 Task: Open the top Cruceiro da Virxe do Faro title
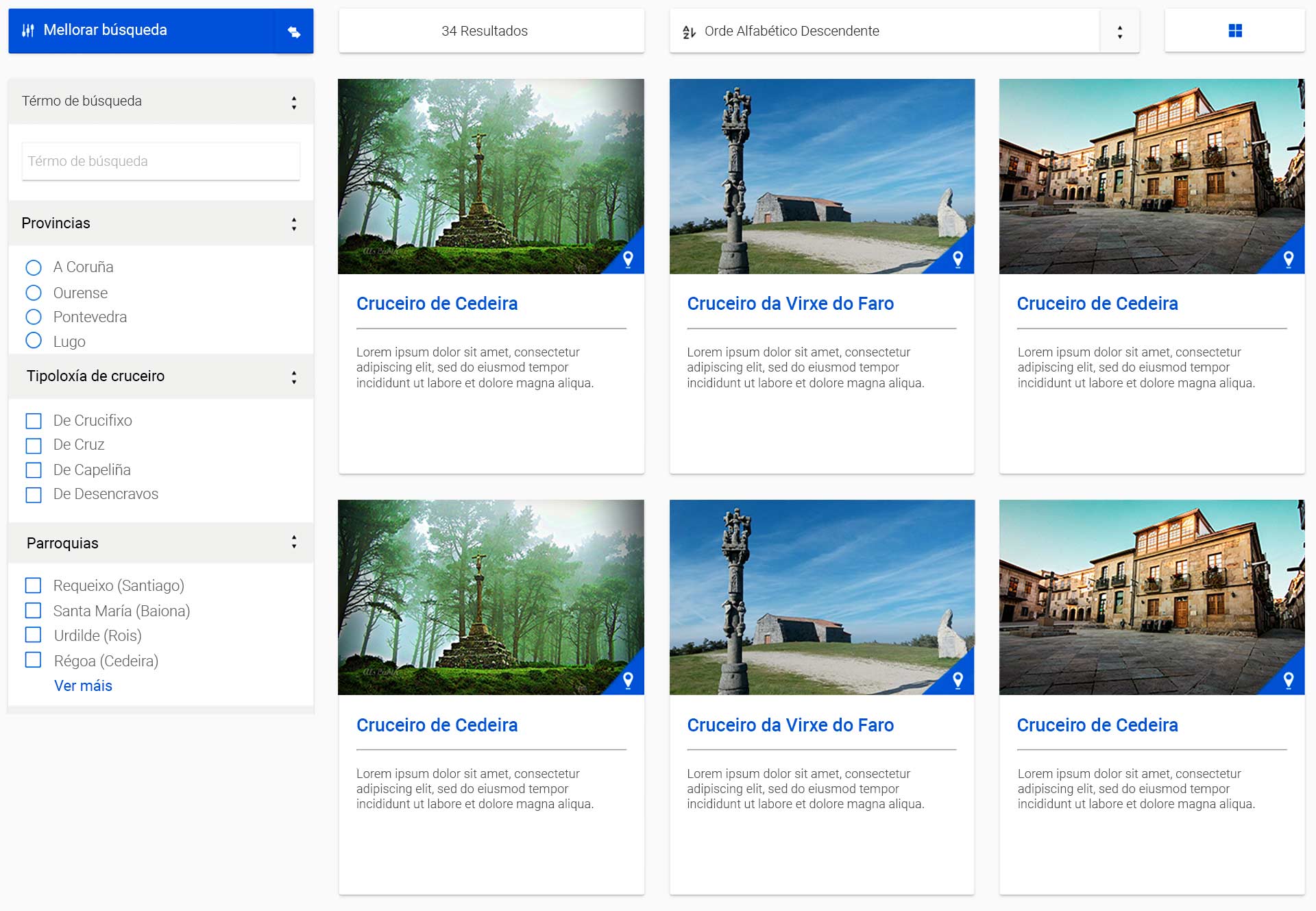point(790,304)
